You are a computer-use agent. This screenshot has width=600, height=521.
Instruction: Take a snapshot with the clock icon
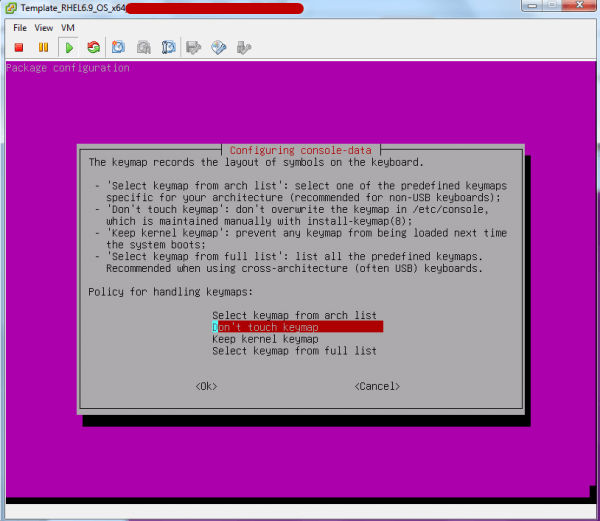(x=118, y=47)
